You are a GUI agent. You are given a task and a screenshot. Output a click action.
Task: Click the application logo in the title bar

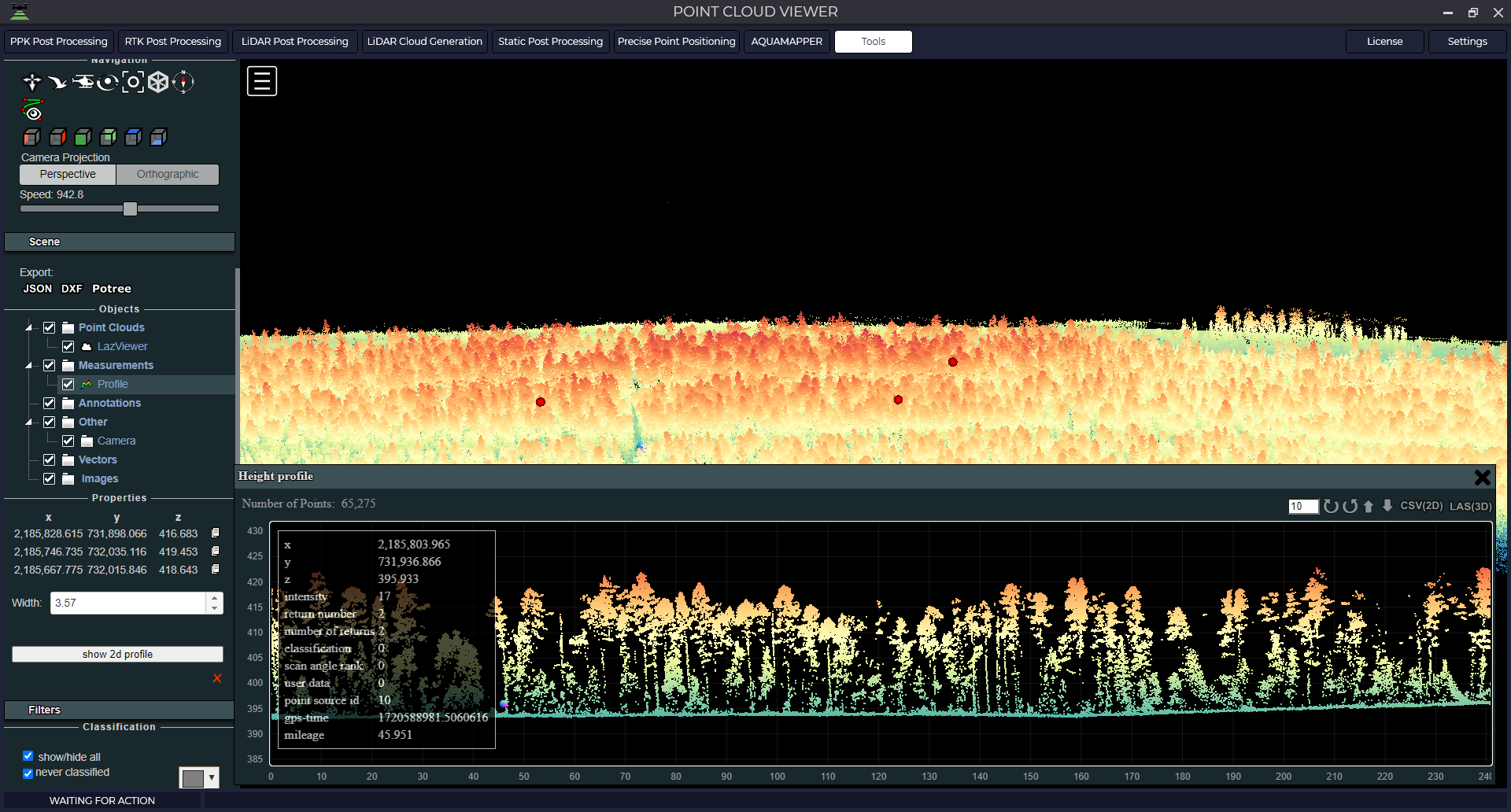click(20, 12)
